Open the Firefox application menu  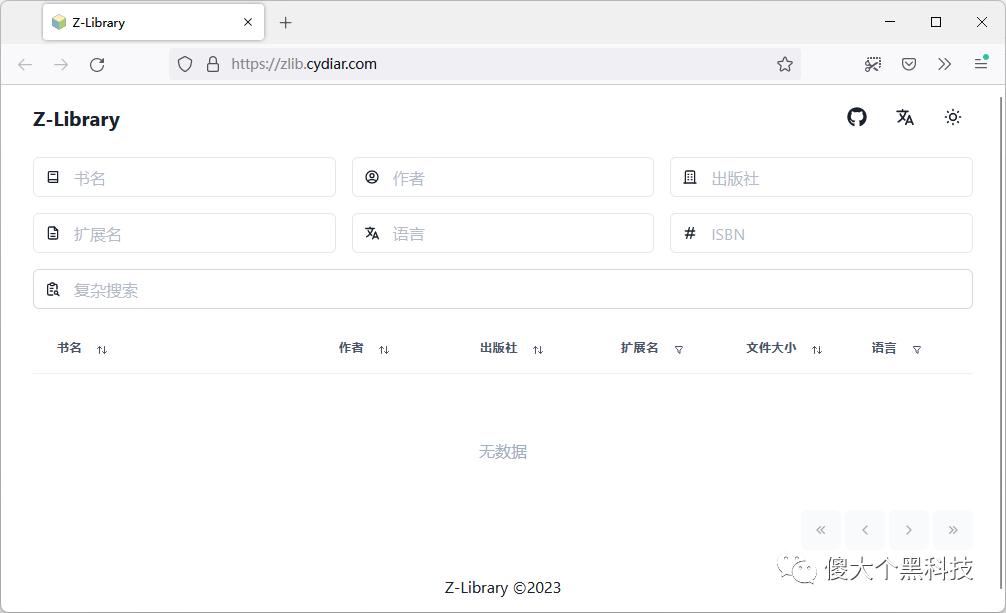click(x=980, y=63)
